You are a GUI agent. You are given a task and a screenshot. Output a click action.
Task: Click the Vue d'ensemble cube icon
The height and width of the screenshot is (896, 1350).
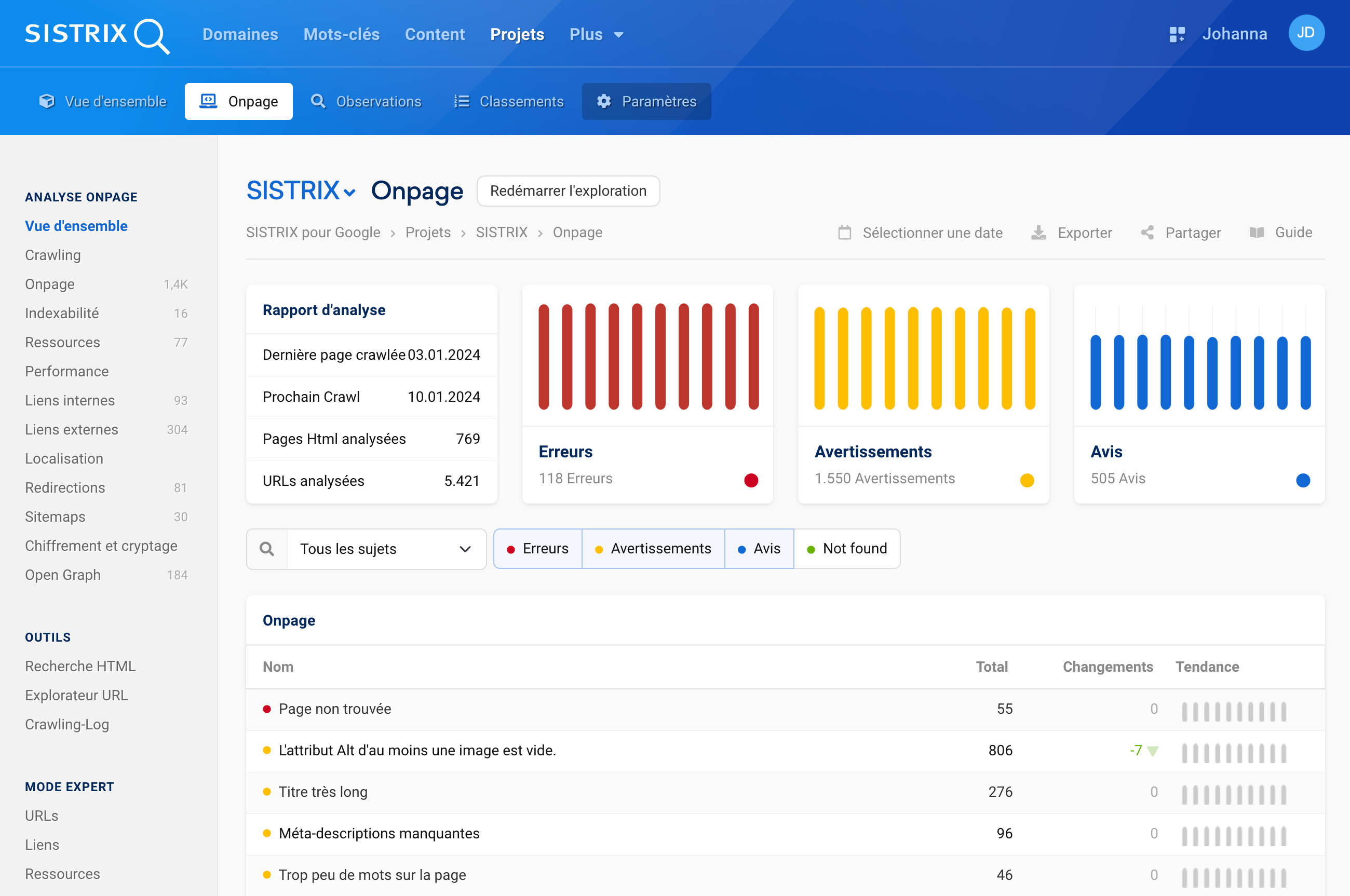[47, 101]
